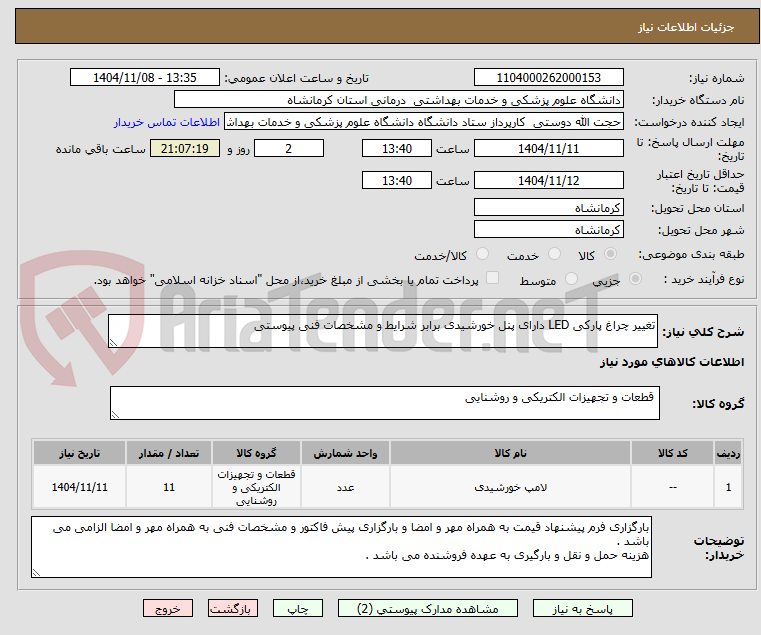Click the announcement date field 1404/11/08 - 13:35
The image size is (761, 635).
pyautogui.click(x=145, y=78)
